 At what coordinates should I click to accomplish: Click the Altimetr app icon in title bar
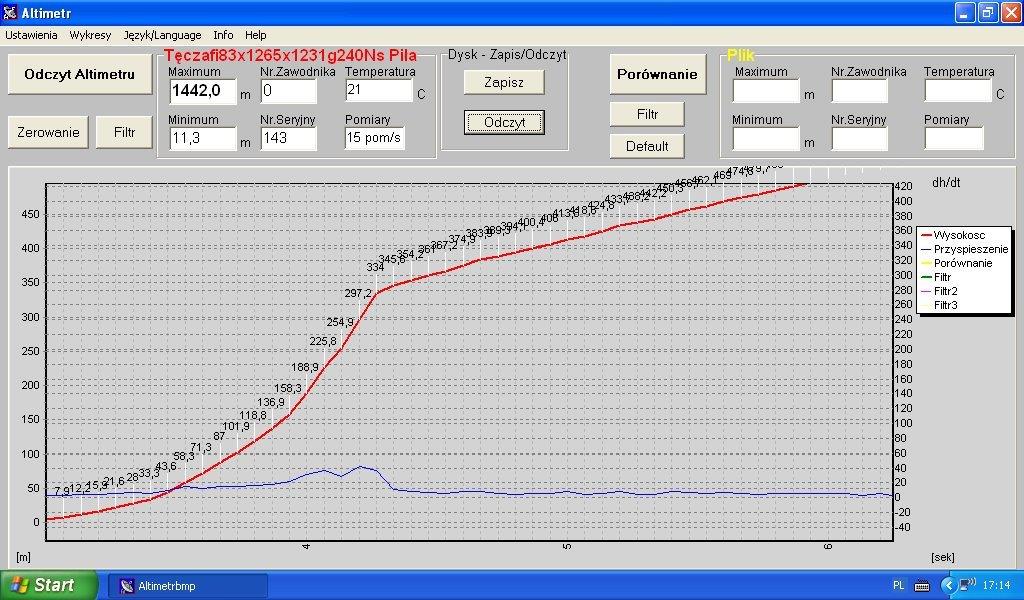click(11, 12)
